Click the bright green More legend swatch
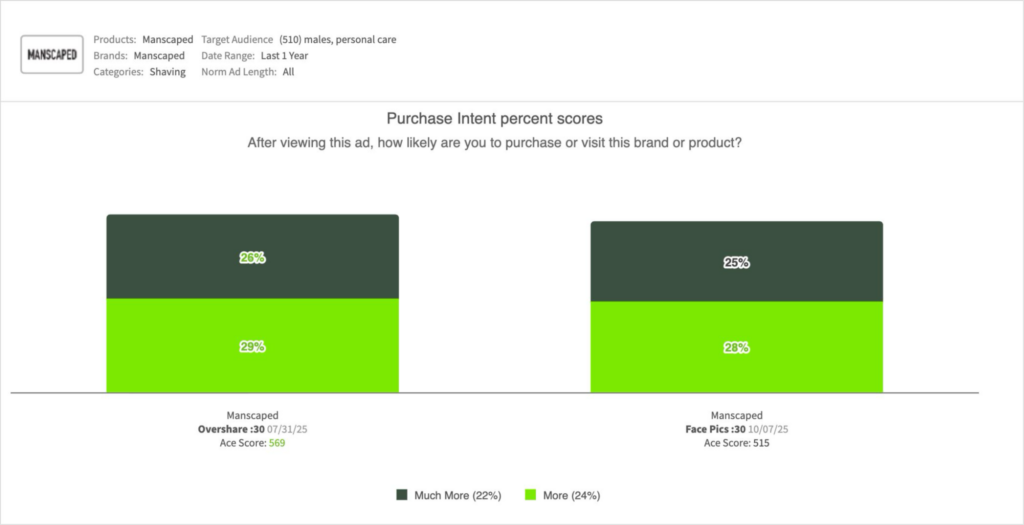Image resolution: width=1024 pixels, height=525 pixels. tap(531, 495)
